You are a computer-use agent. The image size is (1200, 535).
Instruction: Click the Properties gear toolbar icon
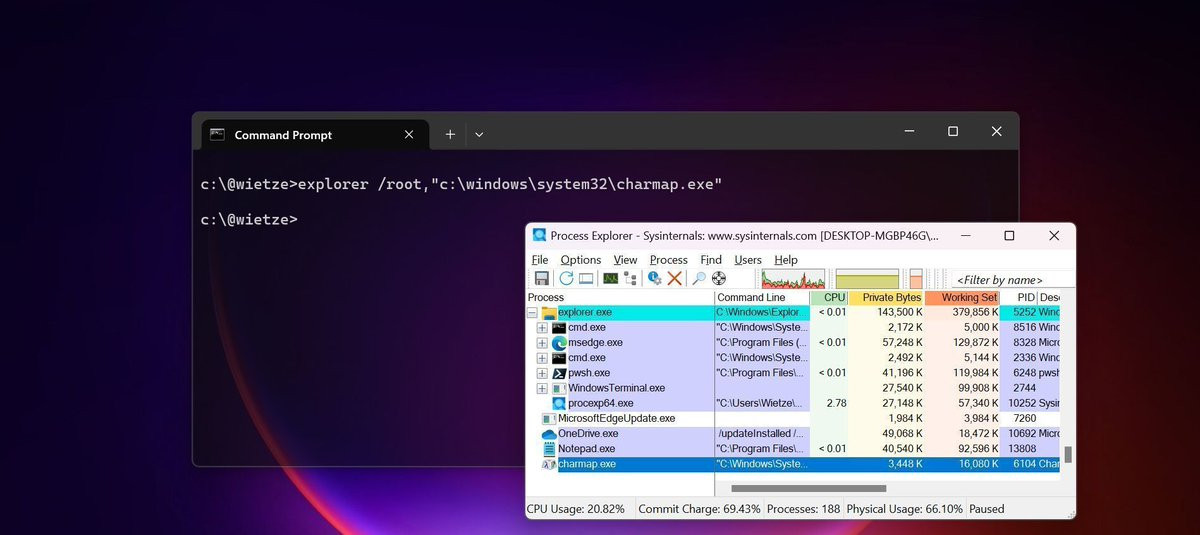pos(655,278)
